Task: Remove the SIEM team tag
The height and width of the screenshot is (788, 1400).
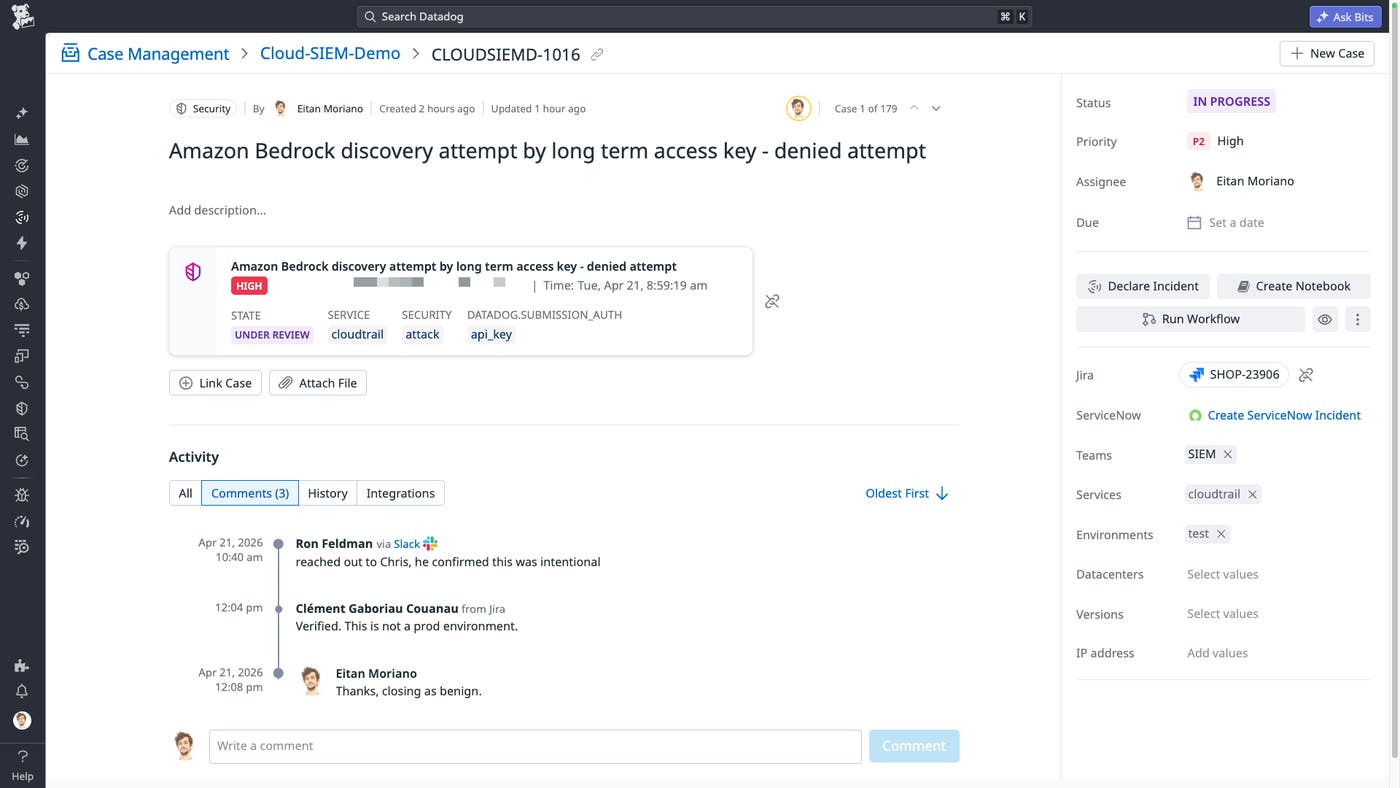Action: tap(1228, 454)
